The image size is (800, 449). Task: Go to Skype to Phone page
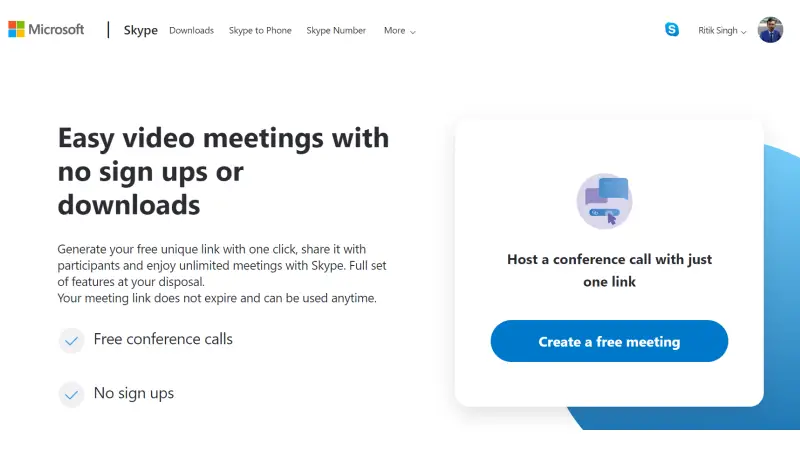coord(260,31)
